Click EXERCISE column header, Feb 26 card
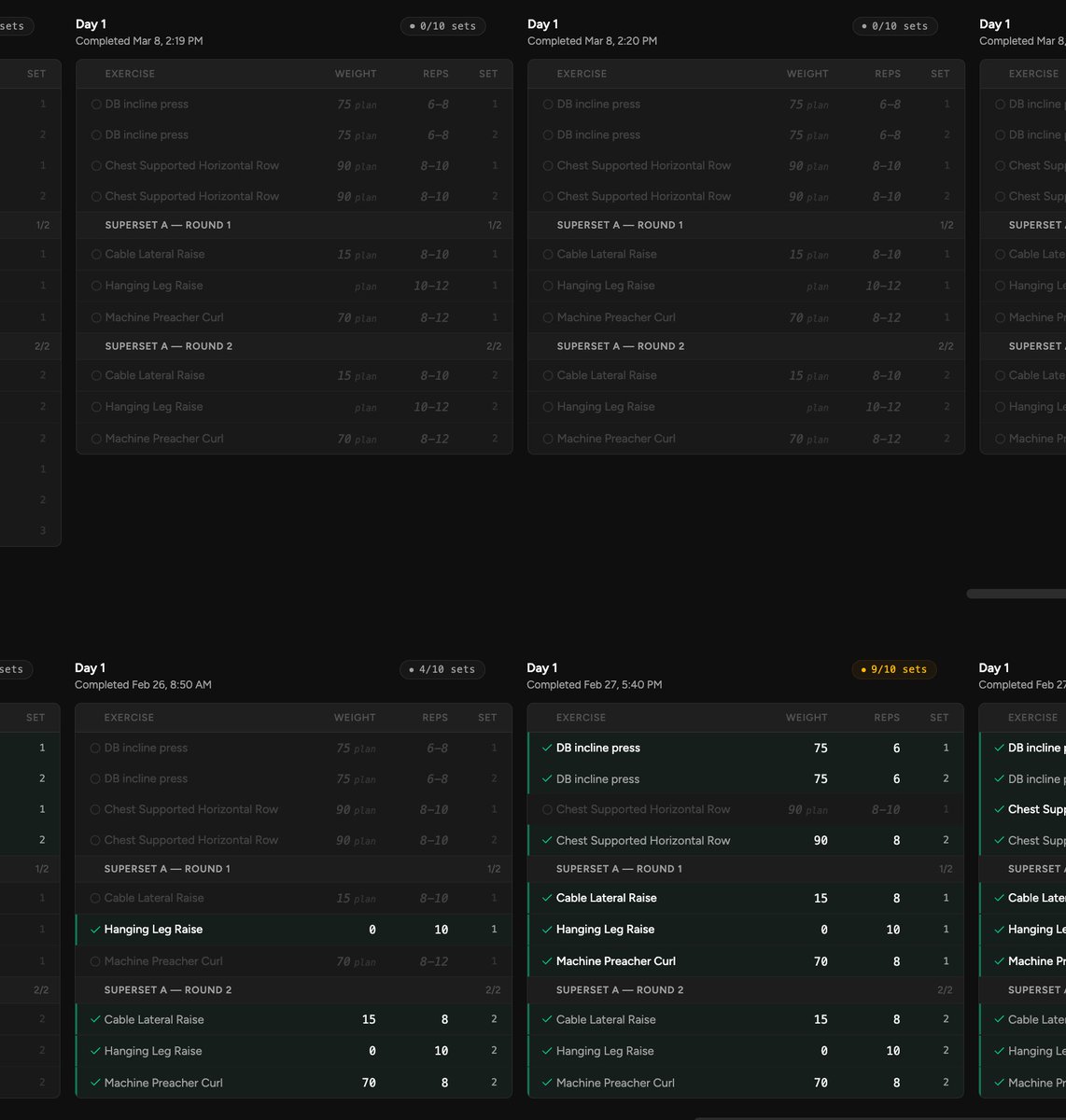Image resolution: width=1066 pixels, height=1120 pixels. pyautogui.click(x=129, y=718)
